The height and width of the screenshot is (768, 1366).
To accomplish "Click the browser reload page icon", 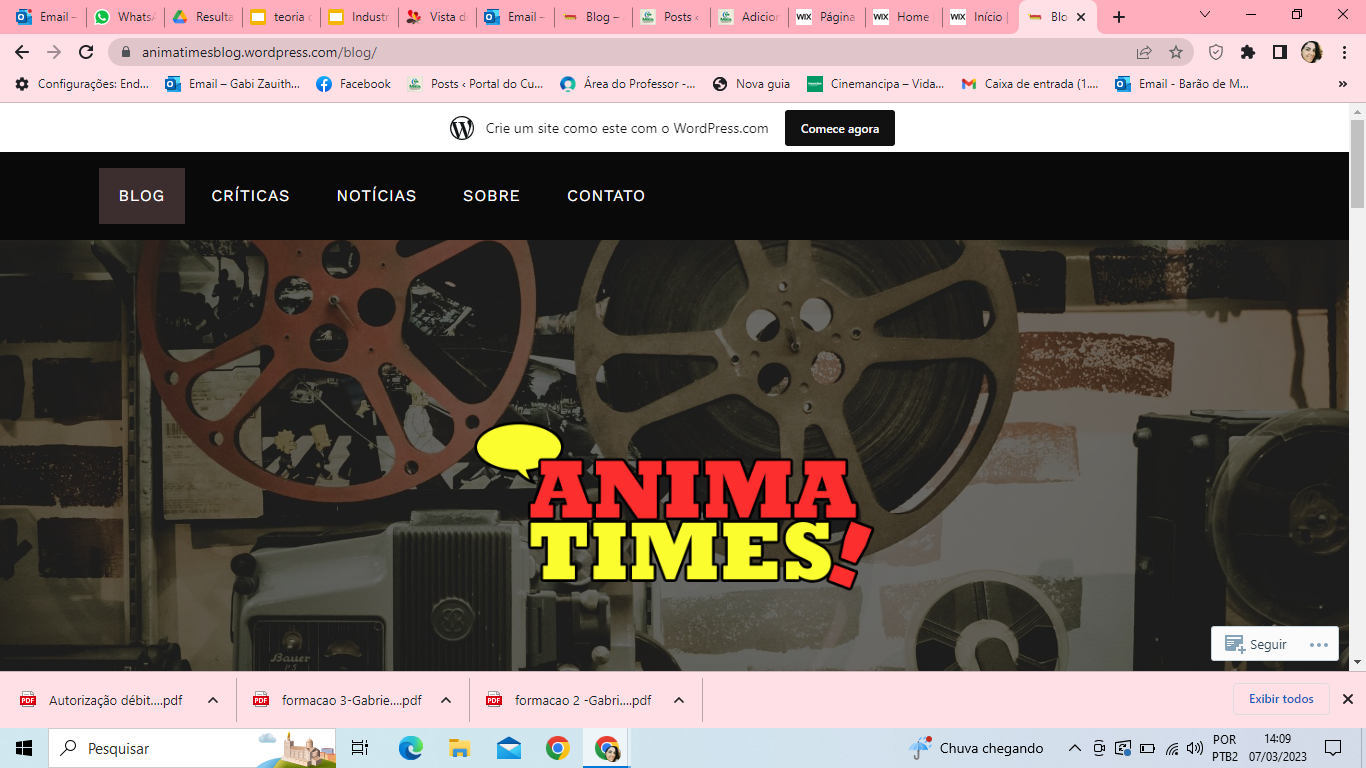I will tap(86, 52).
